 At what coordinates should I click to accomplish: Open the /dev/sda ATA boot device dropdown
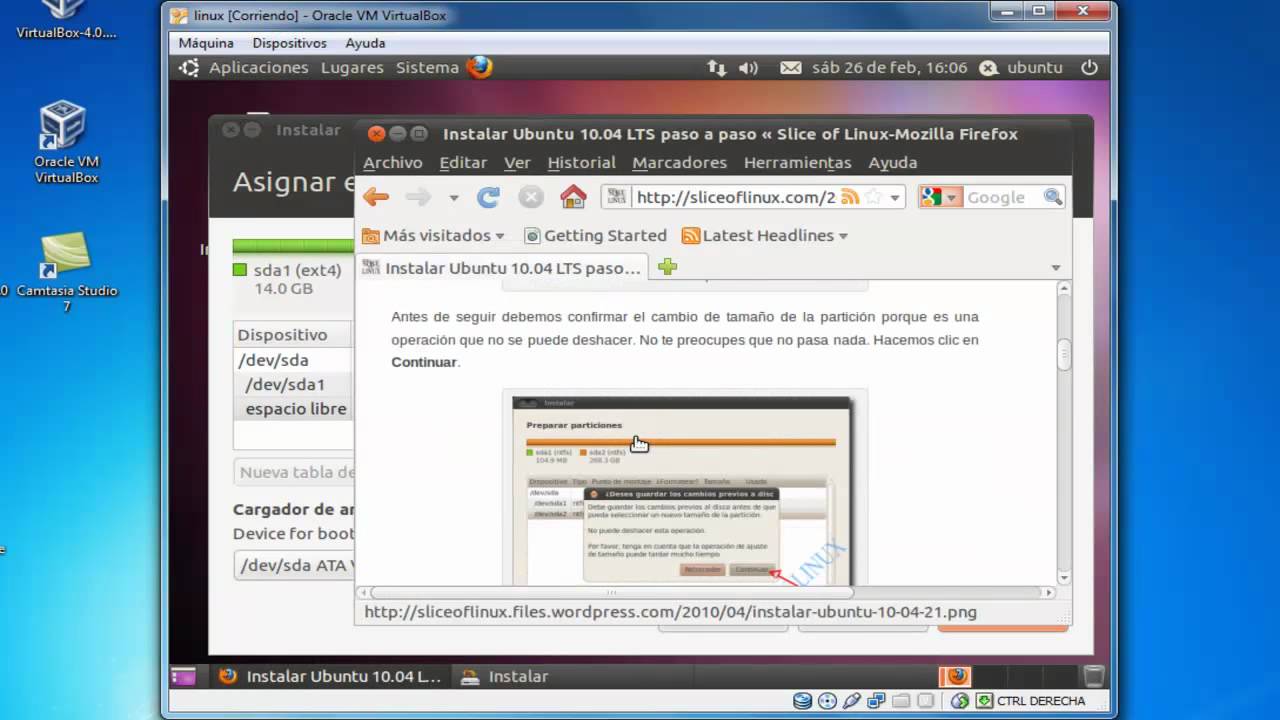point(294,565)
